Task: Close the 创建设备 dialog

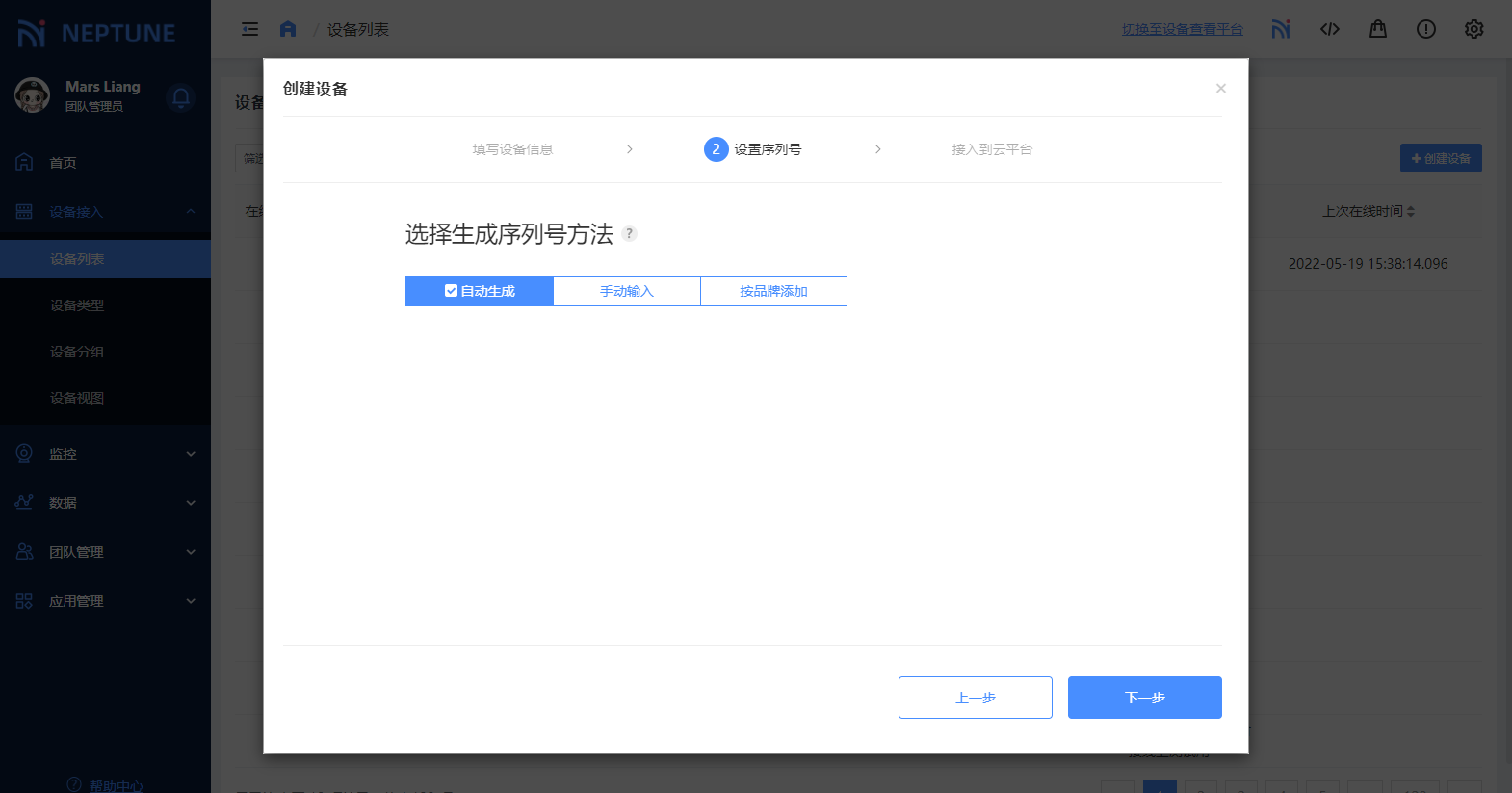Action: click(1220, 89)
